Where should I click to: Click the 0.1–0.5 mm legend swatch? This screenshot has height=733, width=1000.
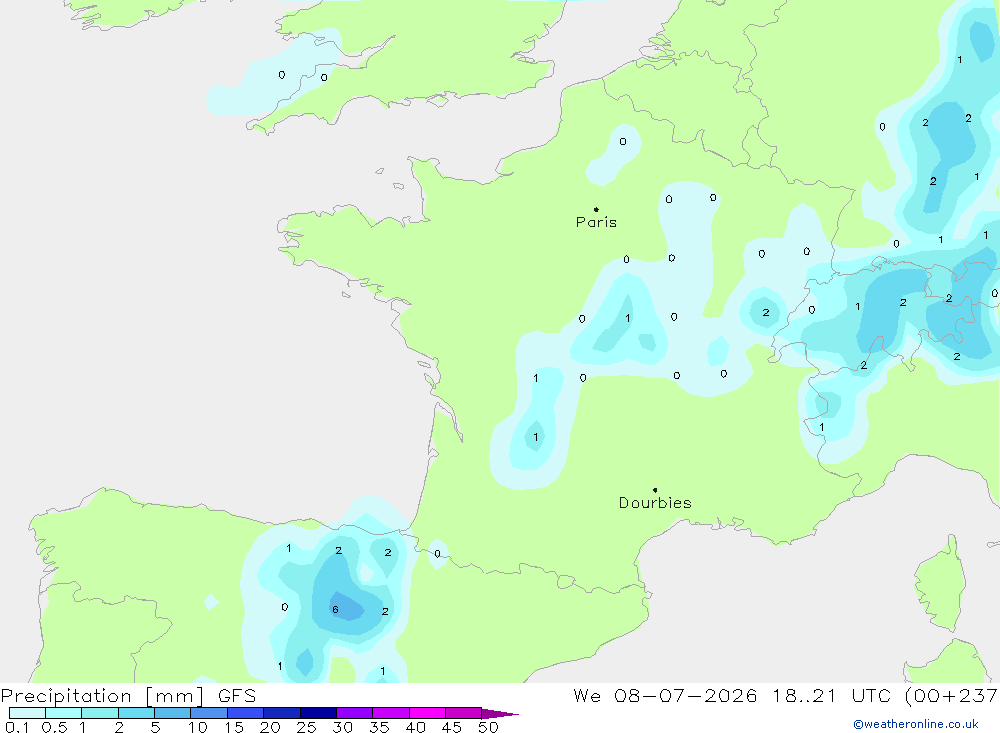27,713
